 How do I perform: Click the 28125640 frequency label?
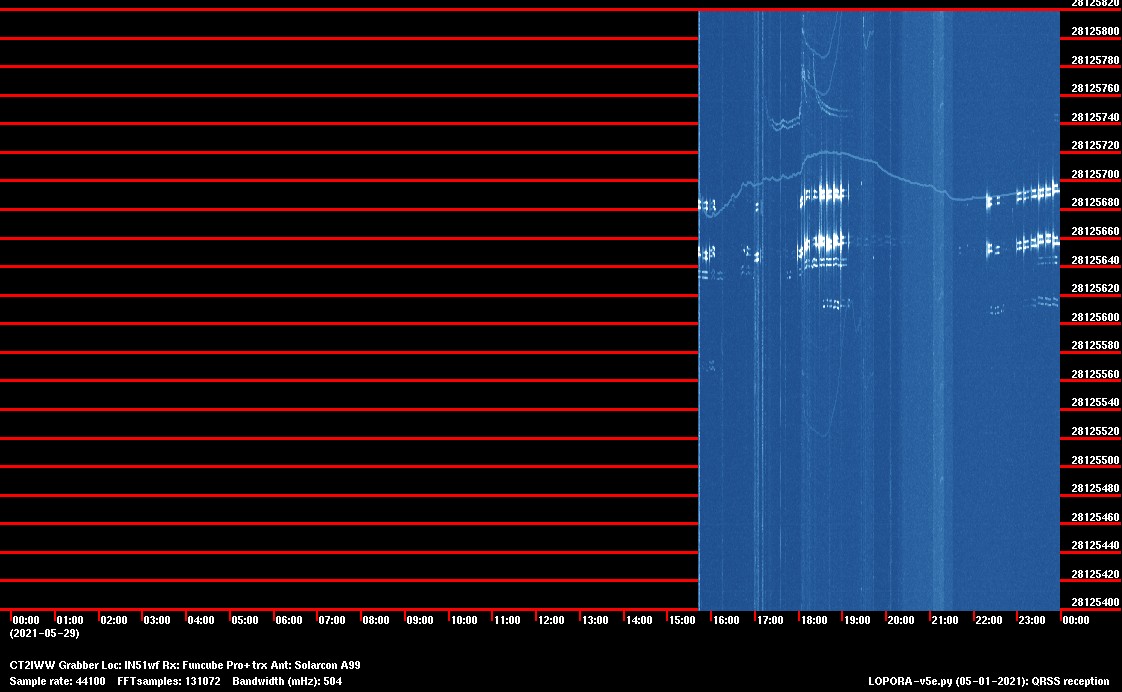pyautogui.click(x=1095, y=260)
